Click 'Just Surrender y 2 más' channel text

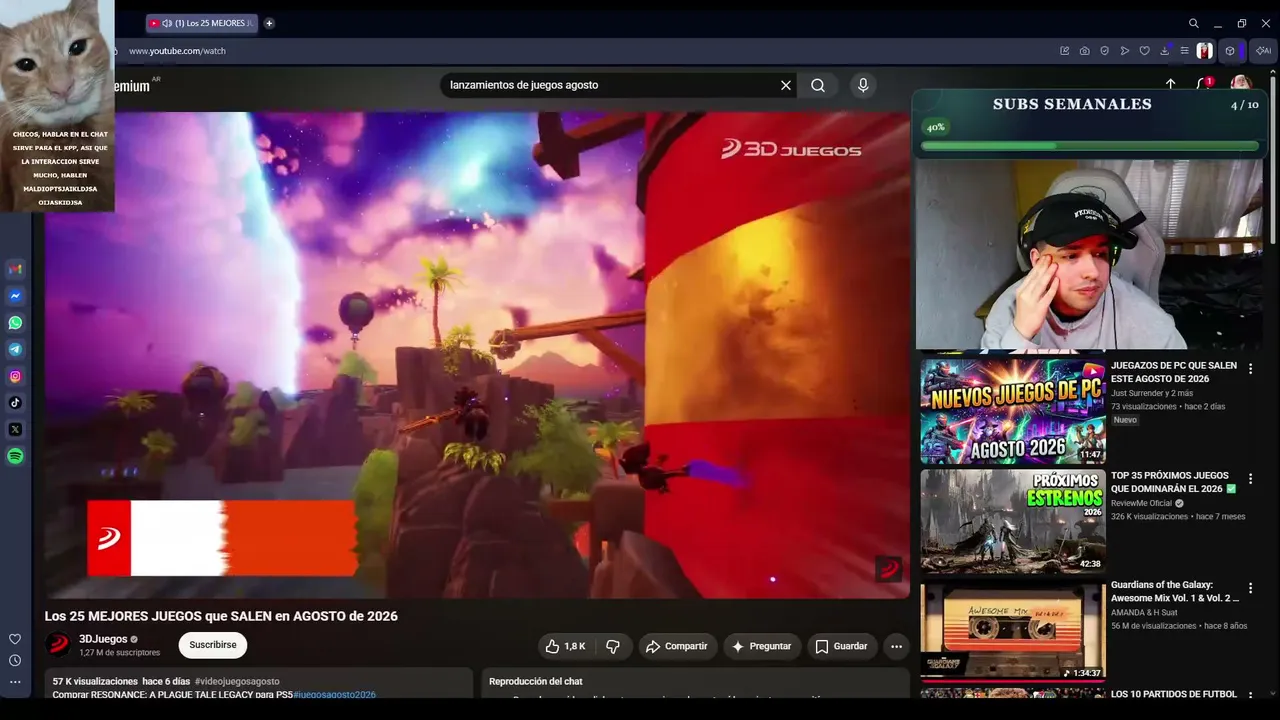1152,393
